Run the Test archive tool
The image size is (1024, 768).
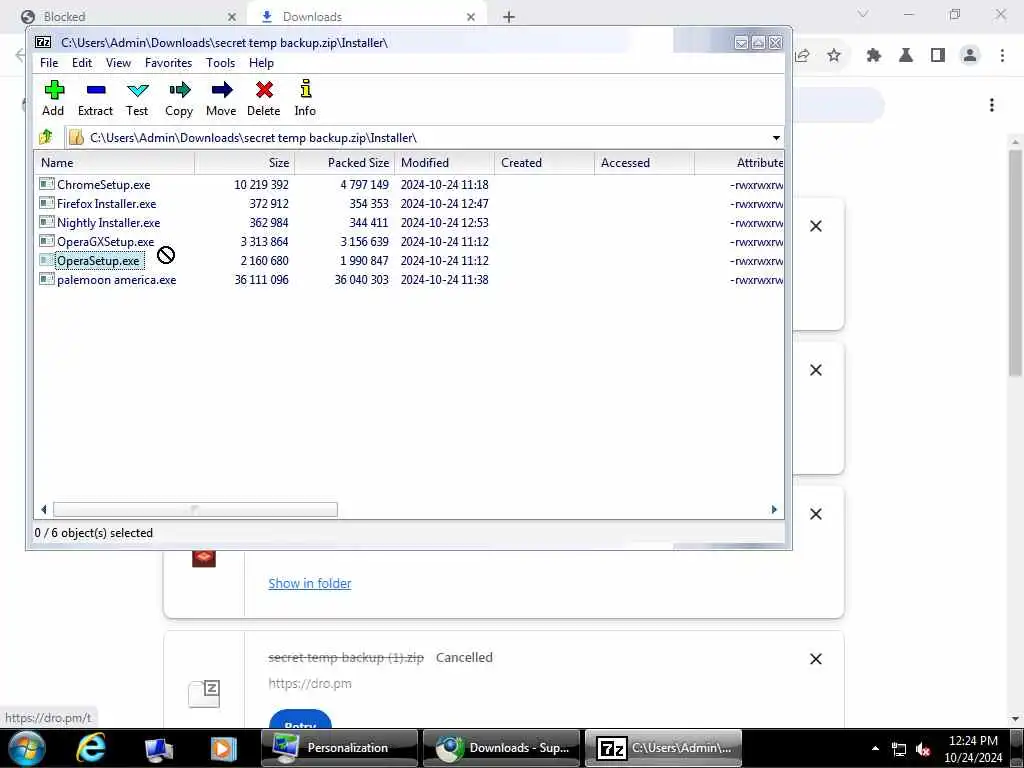137,89
